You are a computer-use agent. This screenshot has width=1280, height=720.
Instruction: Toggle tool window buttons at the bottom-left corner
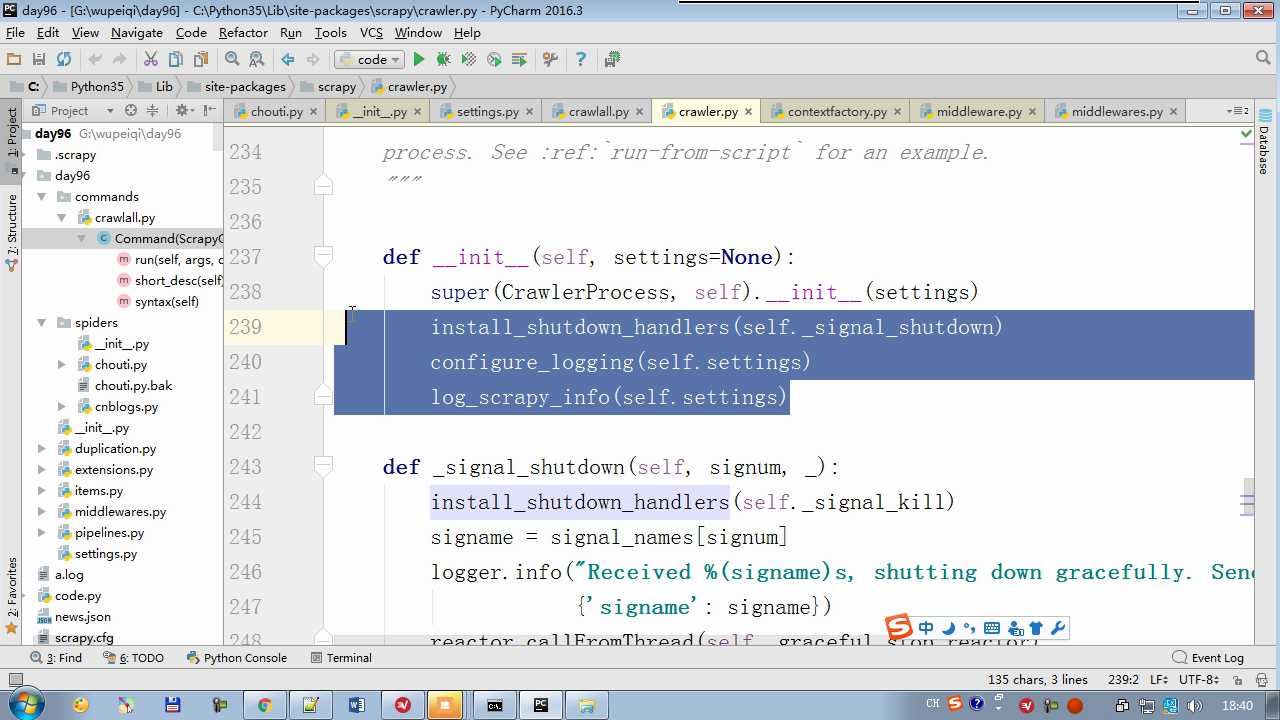14,679
